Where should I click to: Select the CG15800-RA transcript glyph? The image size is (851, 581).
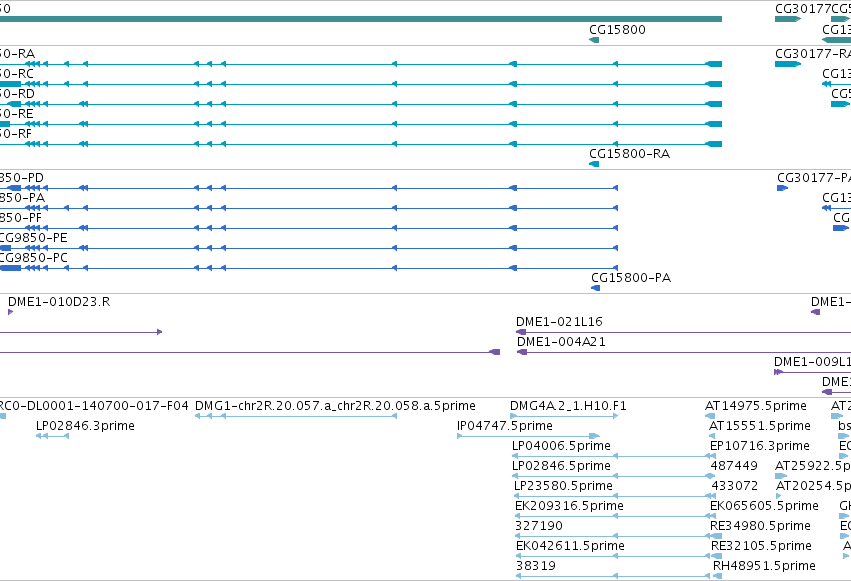pos(594,164)
